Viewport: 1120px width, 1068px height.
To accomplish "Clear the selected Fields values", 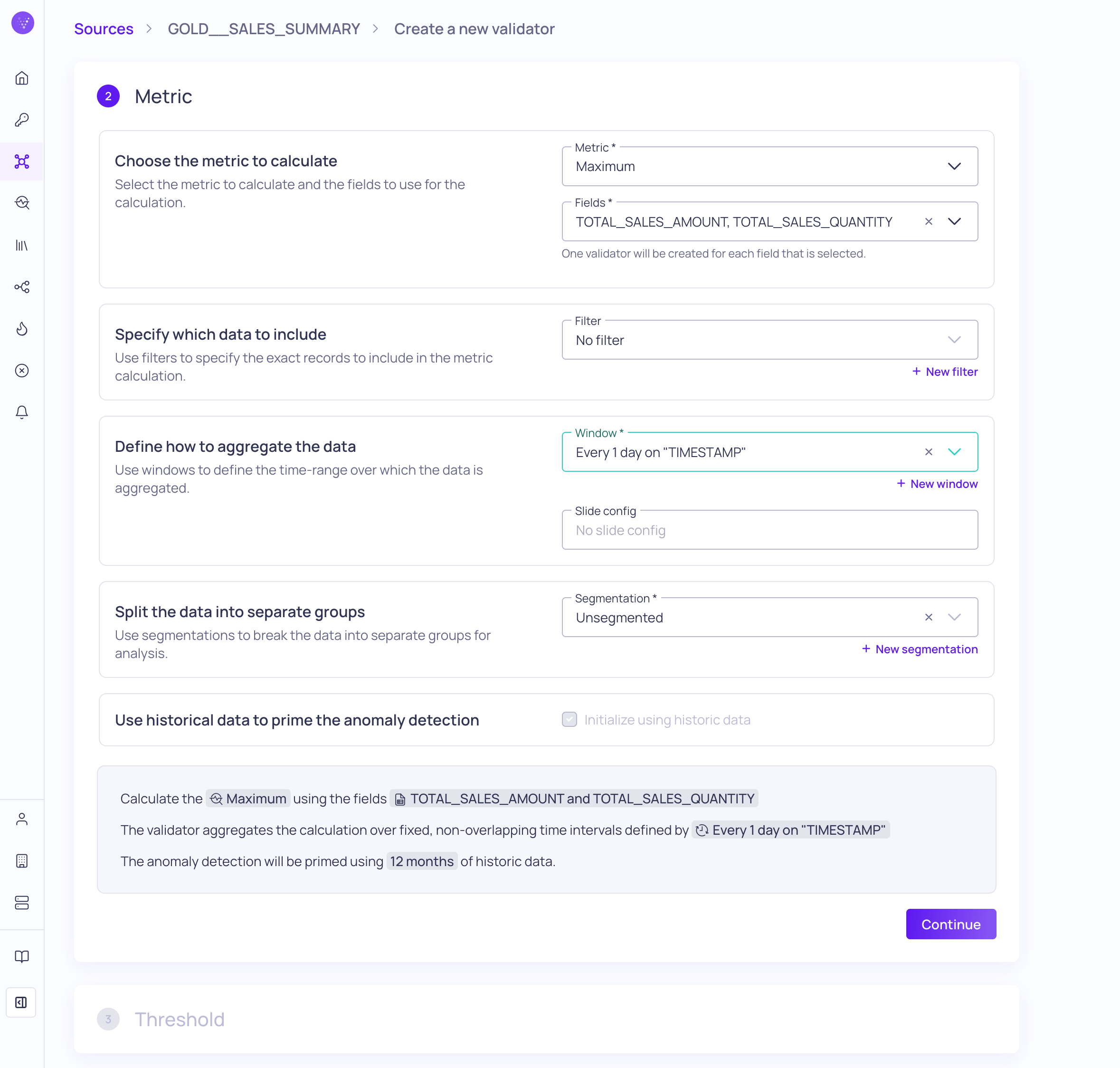I will [928, 221].
